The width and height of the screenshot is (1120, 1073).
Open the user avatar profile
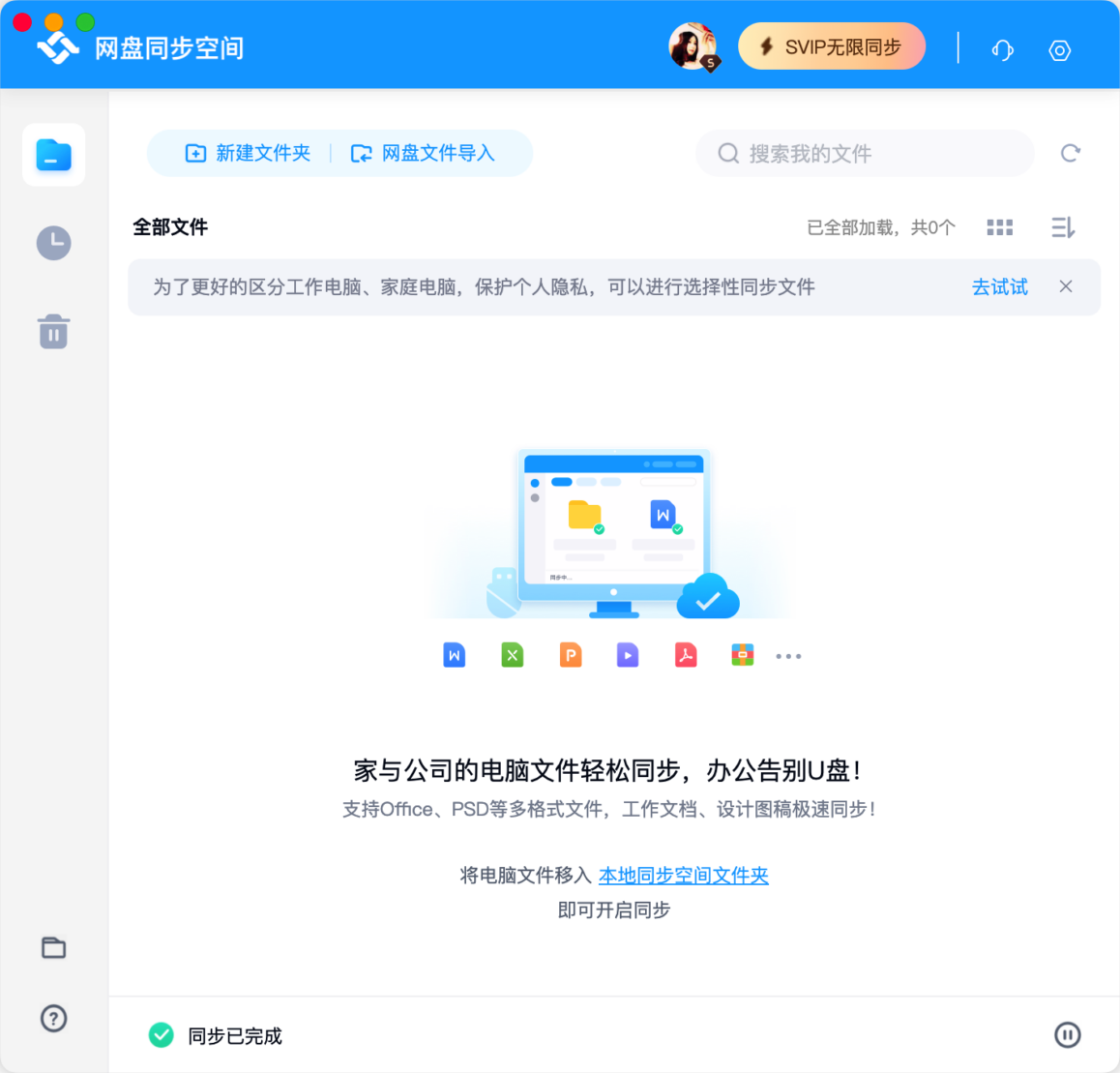click(x=693, y=46)
